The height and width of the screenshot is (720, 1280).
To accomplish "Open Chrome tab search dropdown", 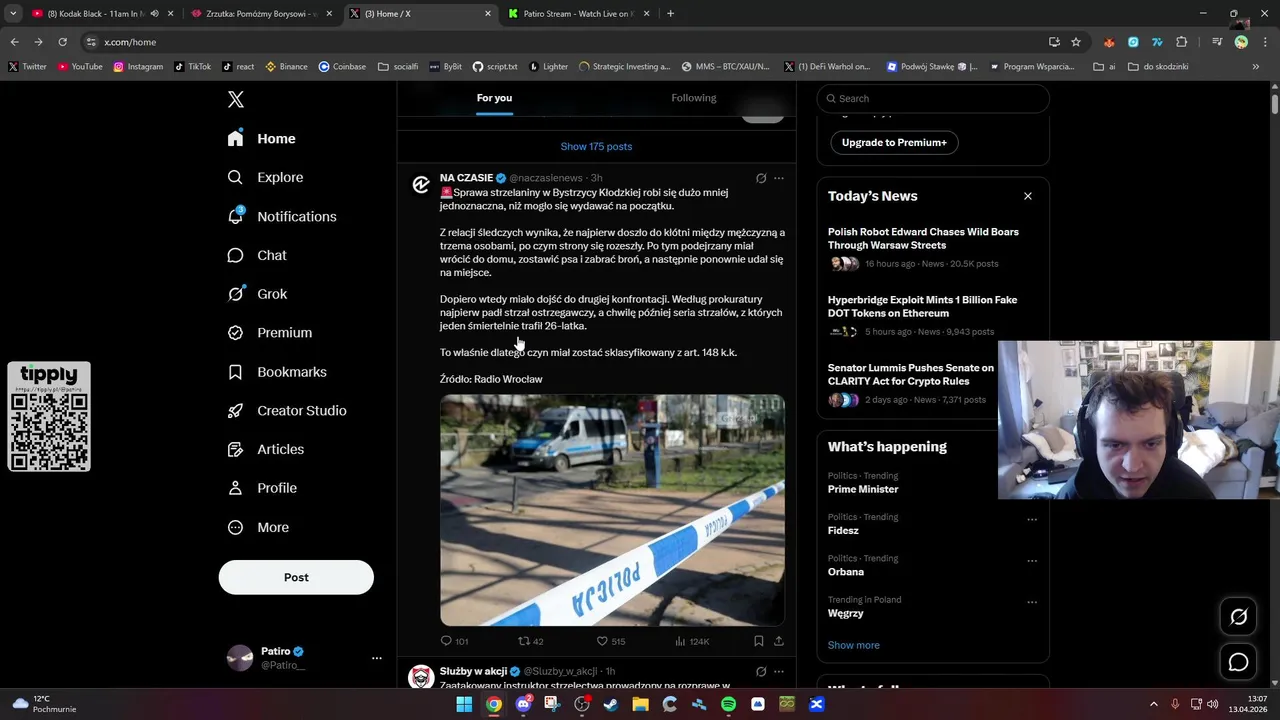I will [13, 14].
